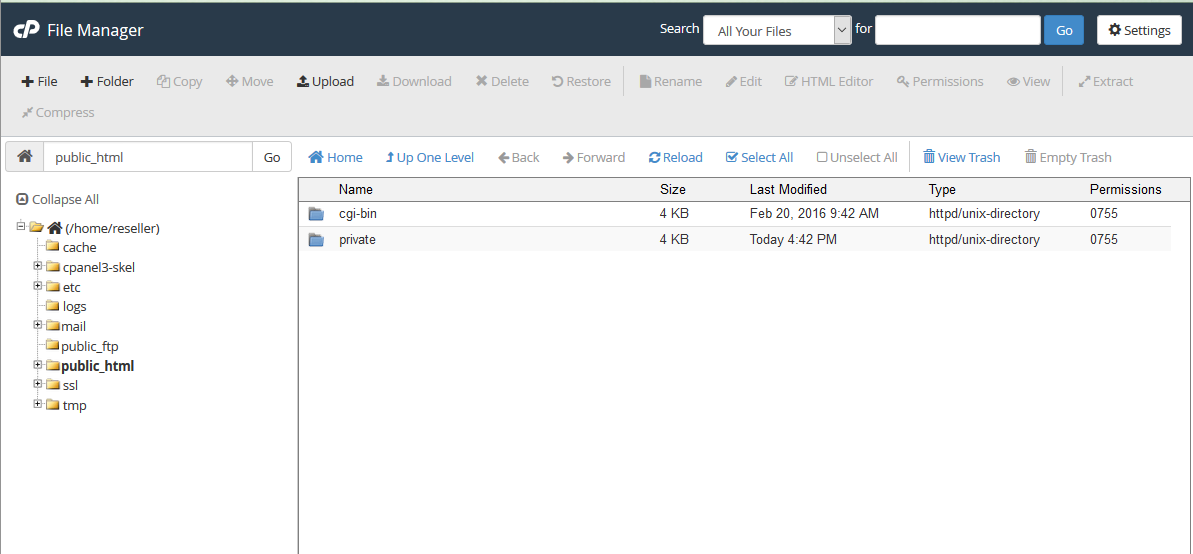Create a new folder with +Folder
Image resolution: width=1193 pixels, height=554 pixels.
(x=107, y=82)
